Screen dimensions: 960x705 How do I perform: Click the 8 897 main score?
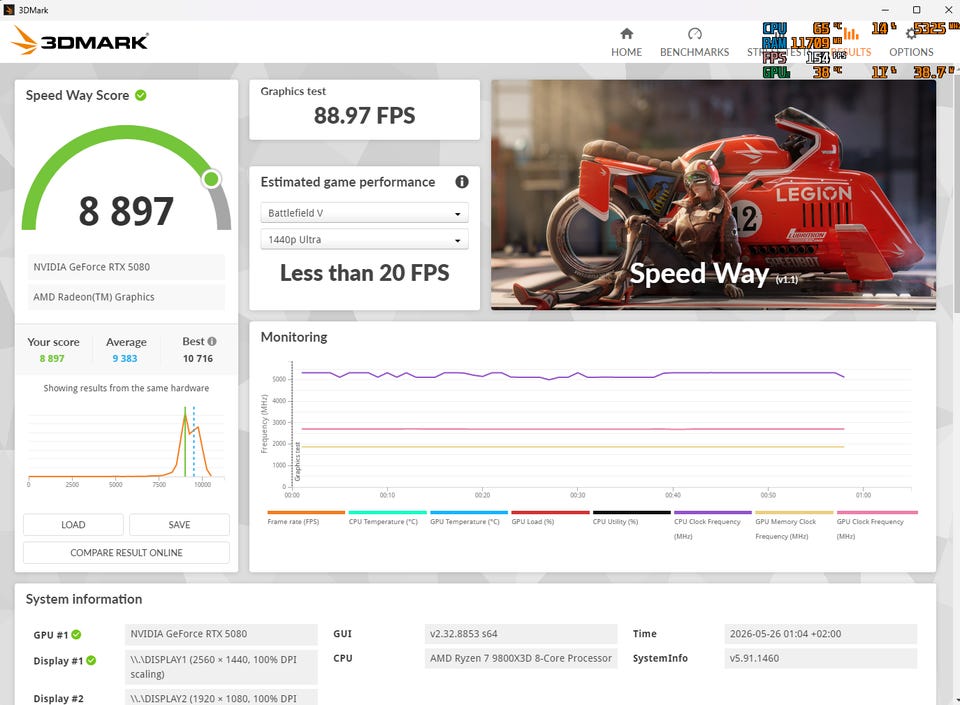pyautogui.click(x=126, y=211)
